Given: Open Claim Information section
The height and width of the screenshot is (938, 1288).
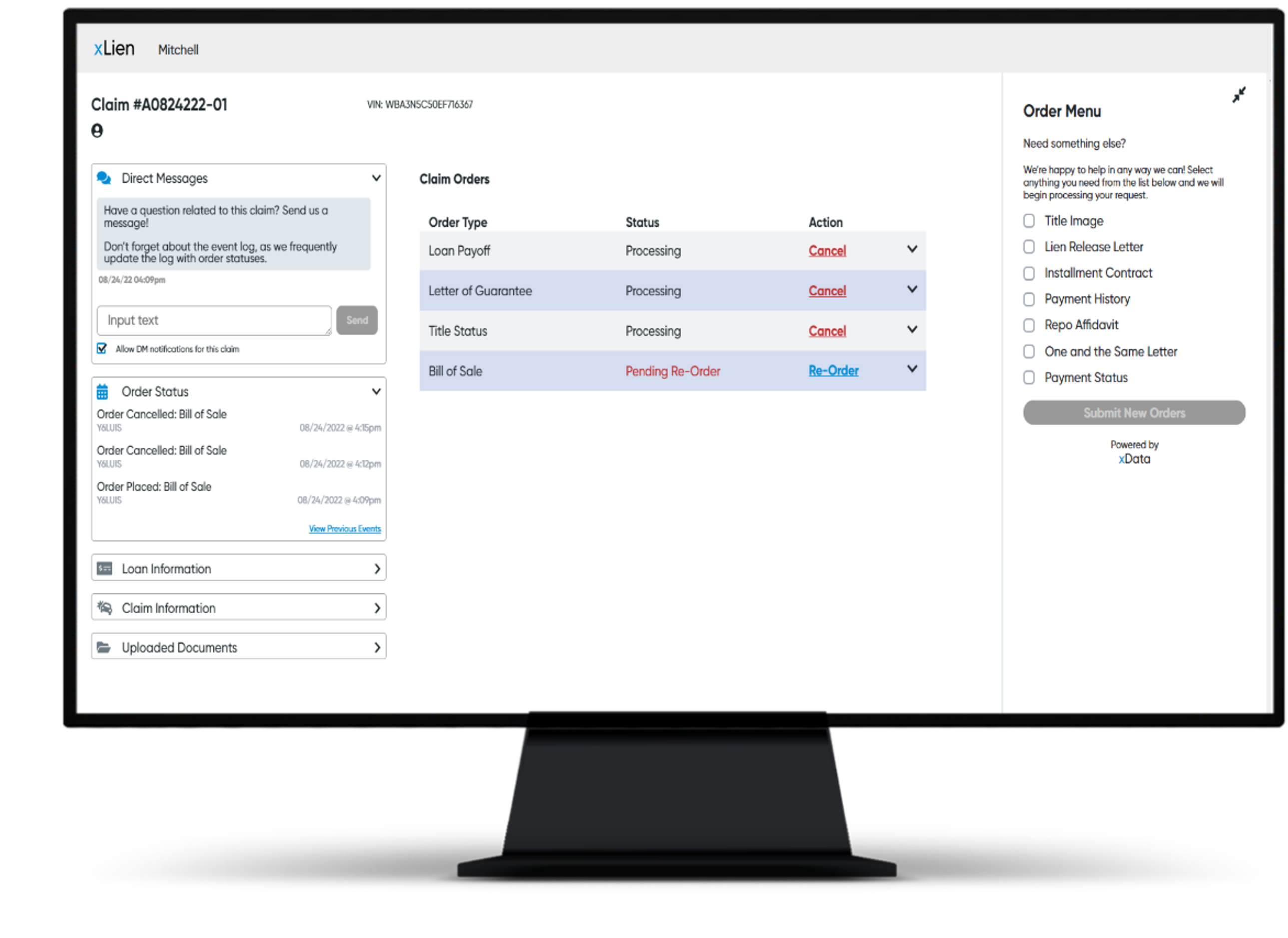Looking at the screenshot, I should click(x=238, y=607).
